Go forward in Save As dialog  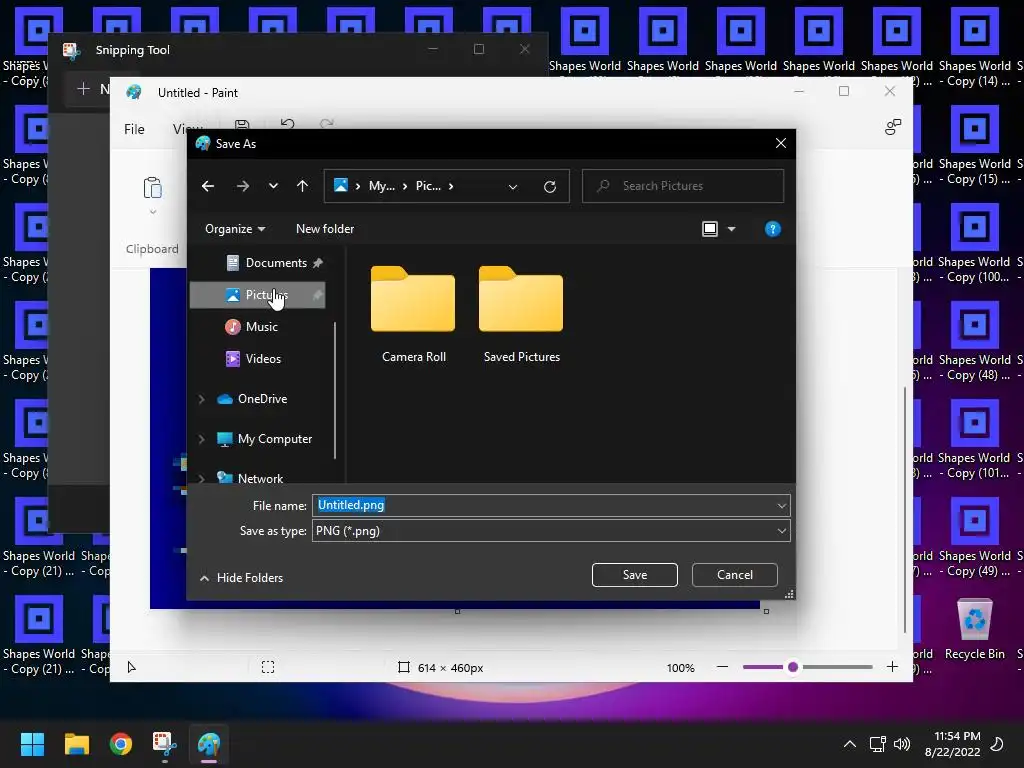(x=243, y=186)
